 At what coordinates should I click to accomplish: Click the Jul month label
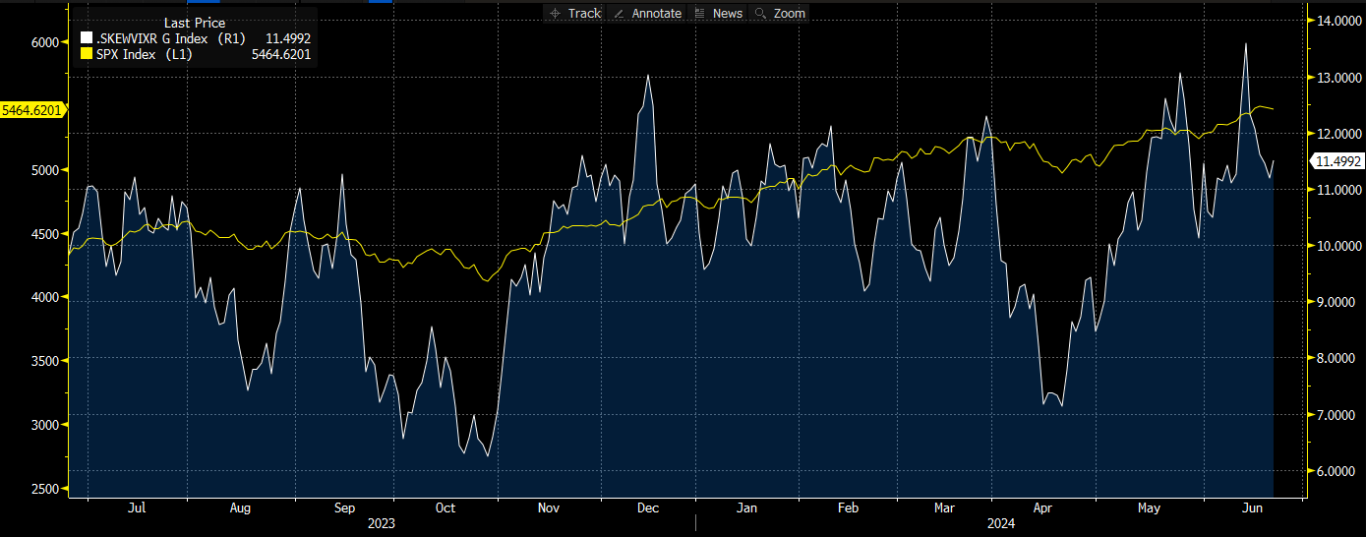point(137,508)
